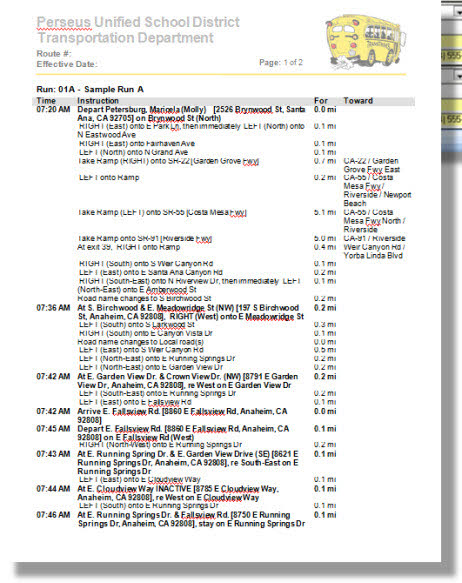Click CA-22 / Garden Grove Fwy East cell
The height and width of the screenshot is (583, 462).
pyautogui.click(x=371, y=165)
